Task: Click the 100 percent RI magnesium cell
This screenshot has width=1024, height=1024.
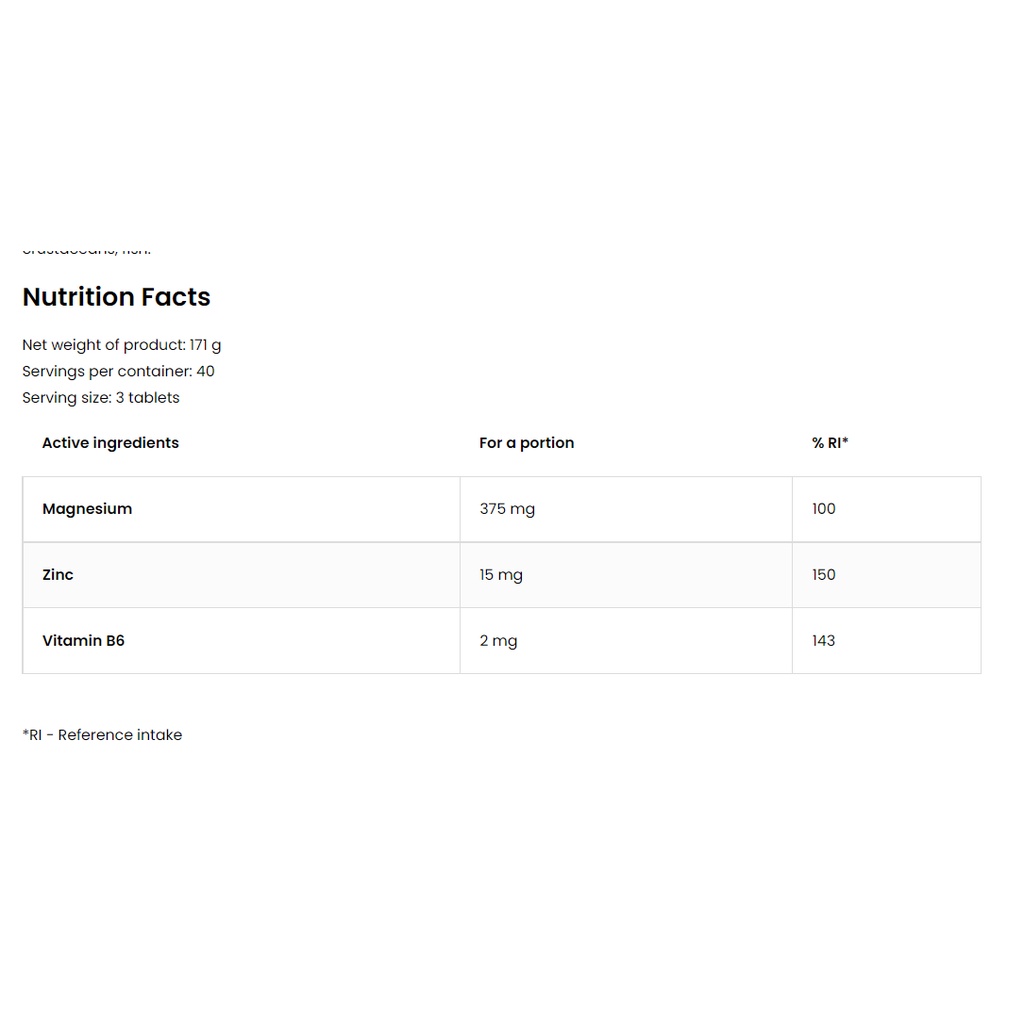Action: coord(824,509)
